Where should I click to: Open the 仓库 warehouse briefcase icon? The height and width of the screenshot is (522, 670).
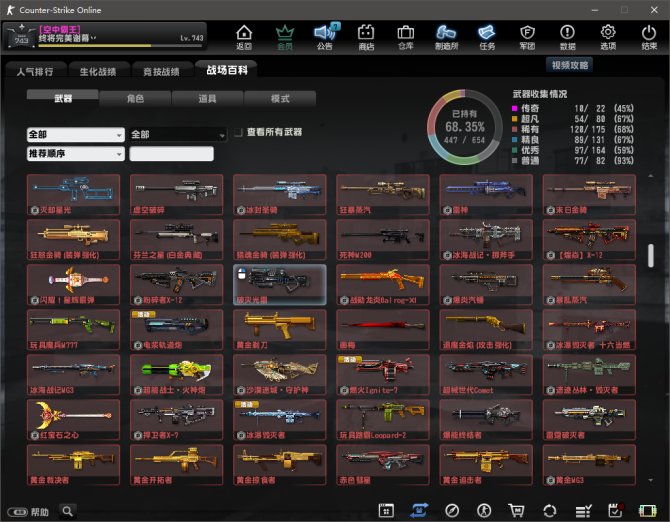[x=406, y=37]
